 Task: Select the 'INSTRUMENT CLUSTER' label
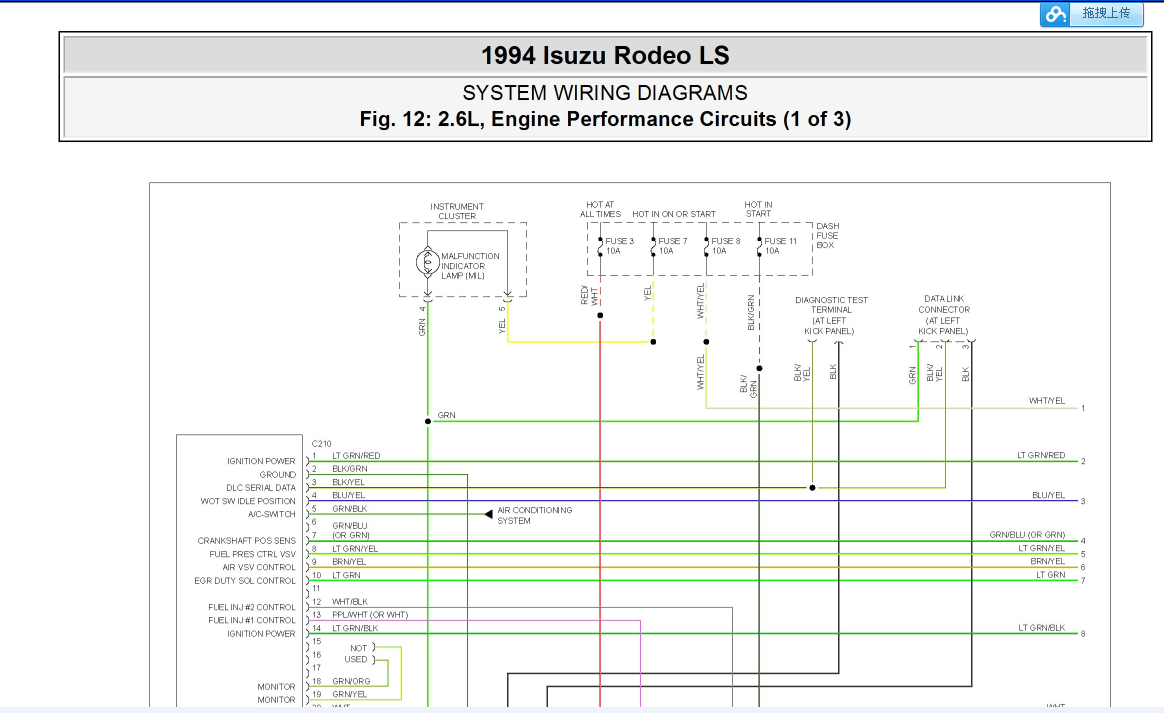(457, 211)
